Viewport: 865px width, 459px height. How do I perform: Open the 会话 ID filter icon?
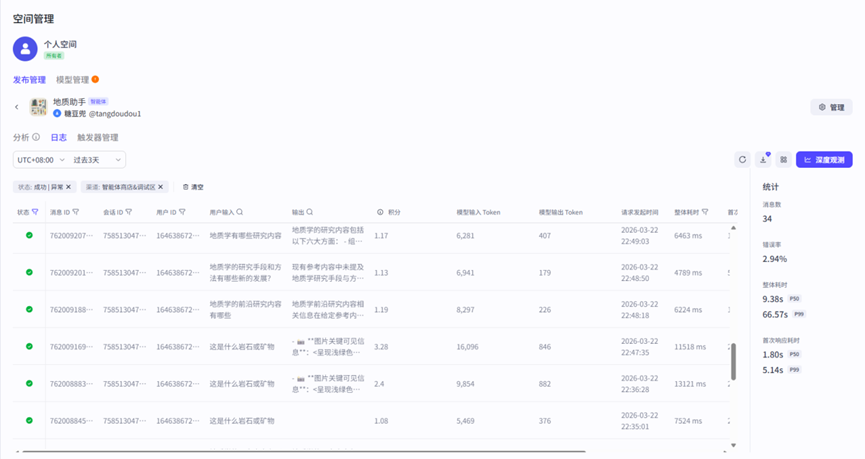tap(129, 212)
